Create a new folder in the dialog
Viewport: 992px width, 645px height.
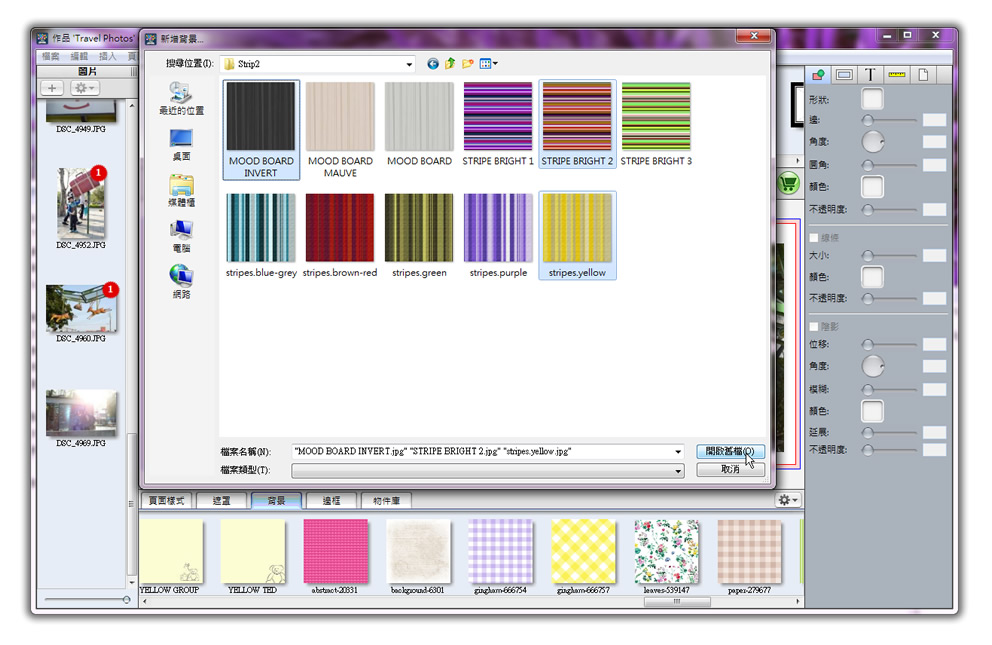[467, 64]
